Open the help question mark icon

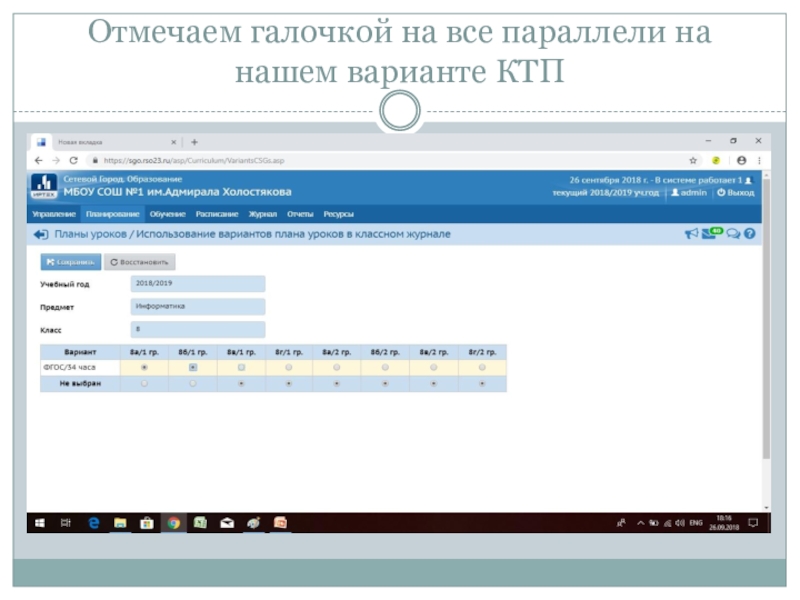[x=749, y=234]
